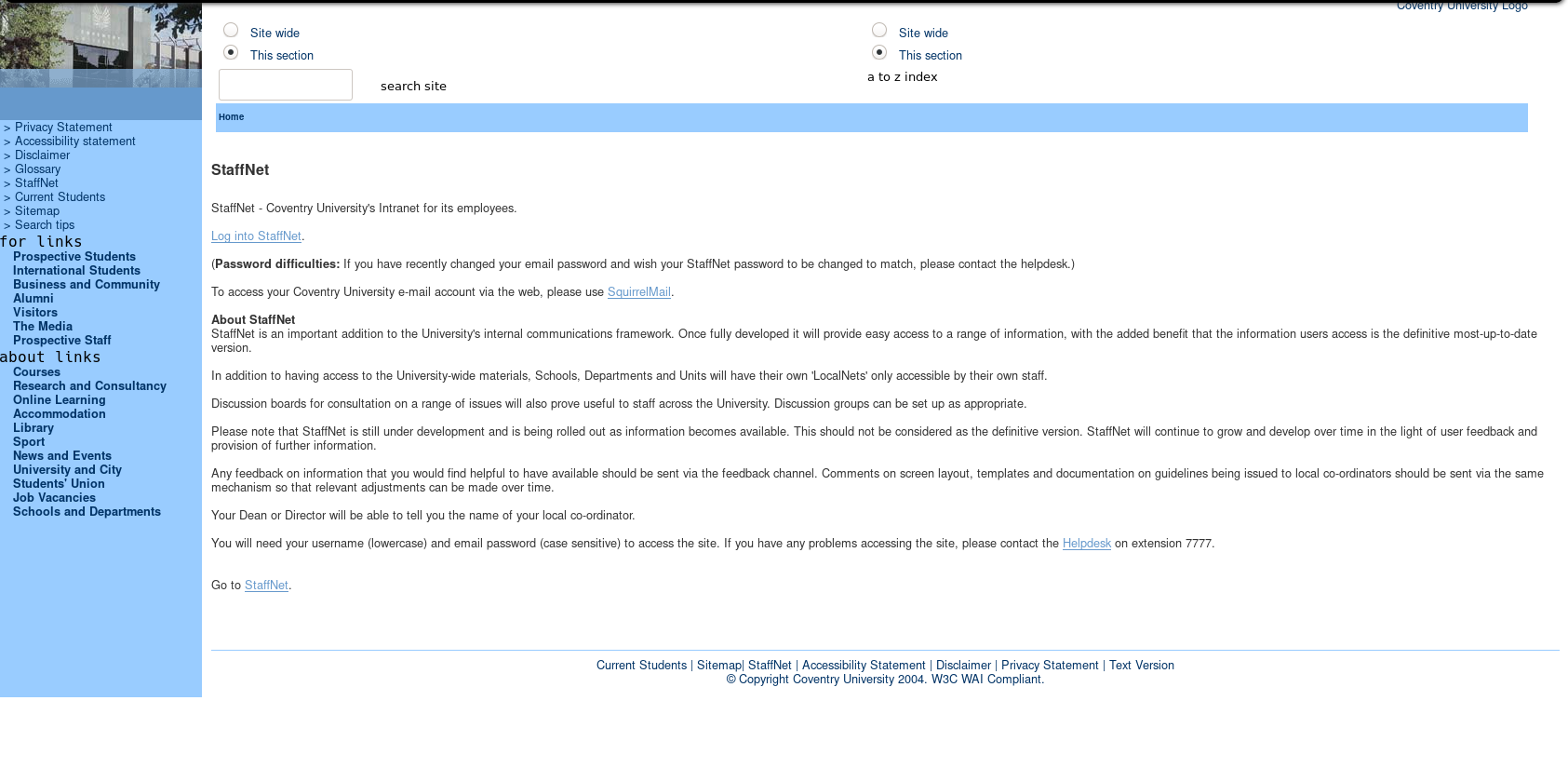
Task: Open the a to z index
Action: tap(903, 77)
